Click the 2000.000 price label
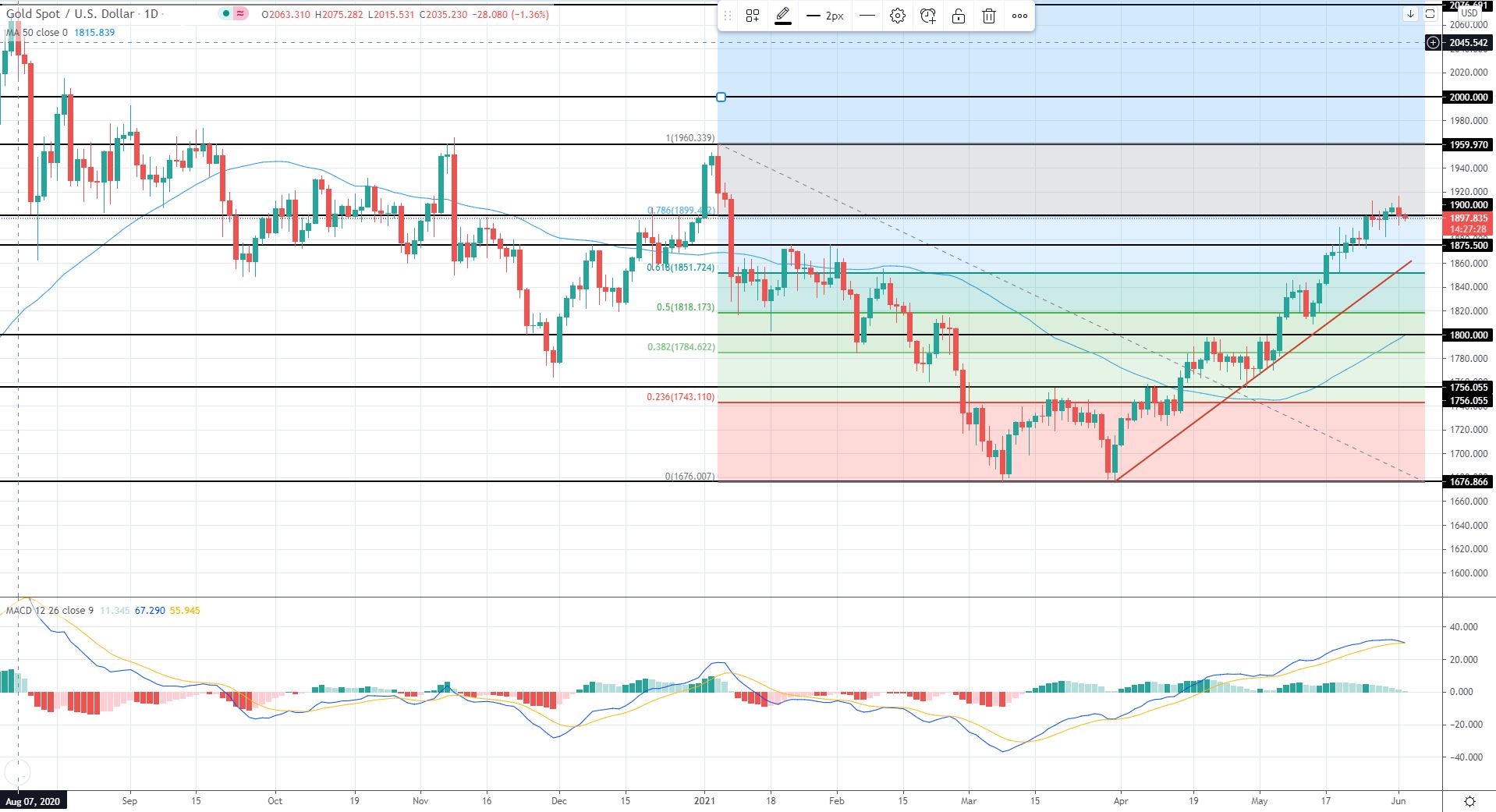The width and height of the screenshot is (1496, 812). pos(1468,97)
